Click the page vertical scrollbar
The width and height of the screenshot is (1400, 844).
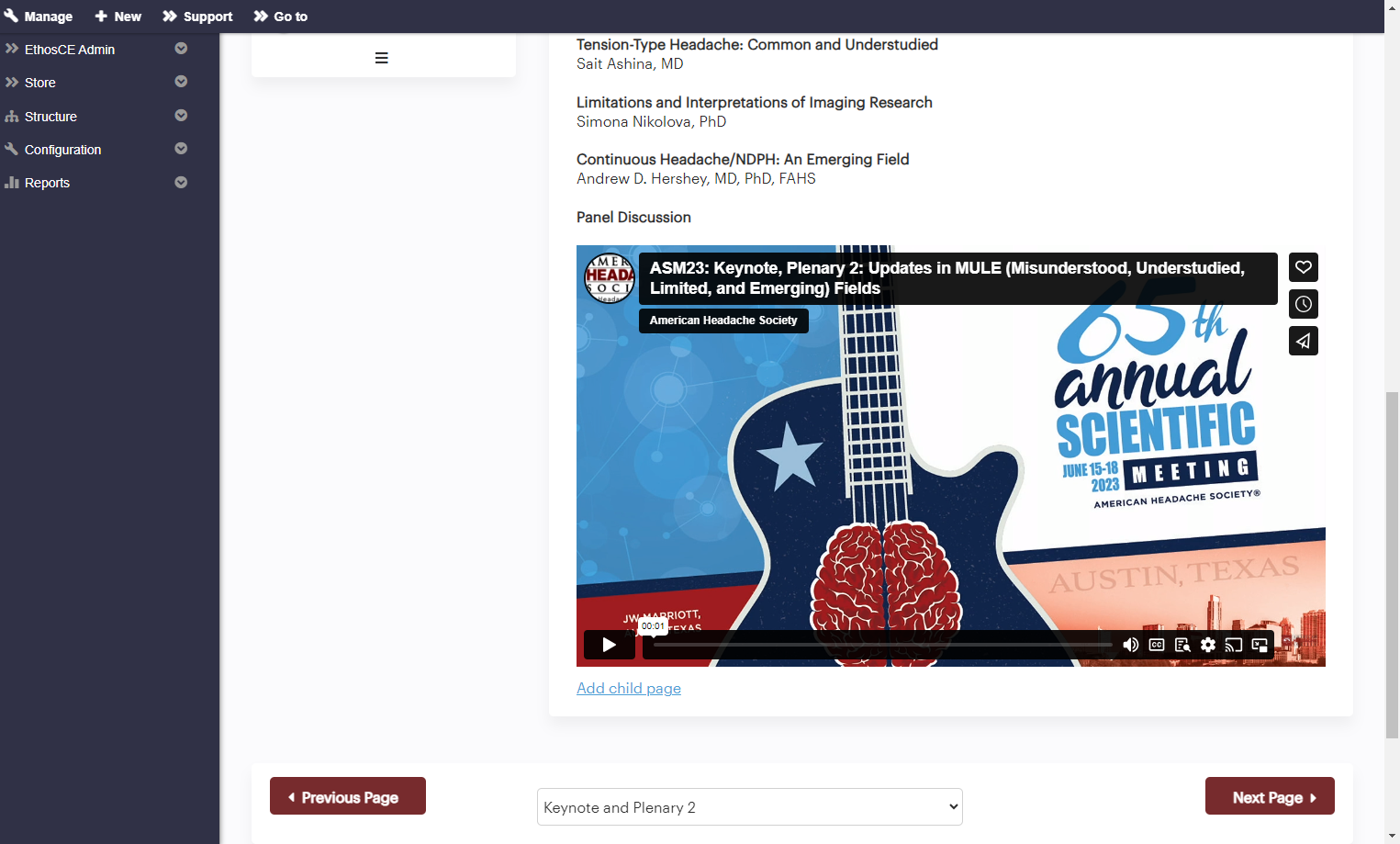1392,564
